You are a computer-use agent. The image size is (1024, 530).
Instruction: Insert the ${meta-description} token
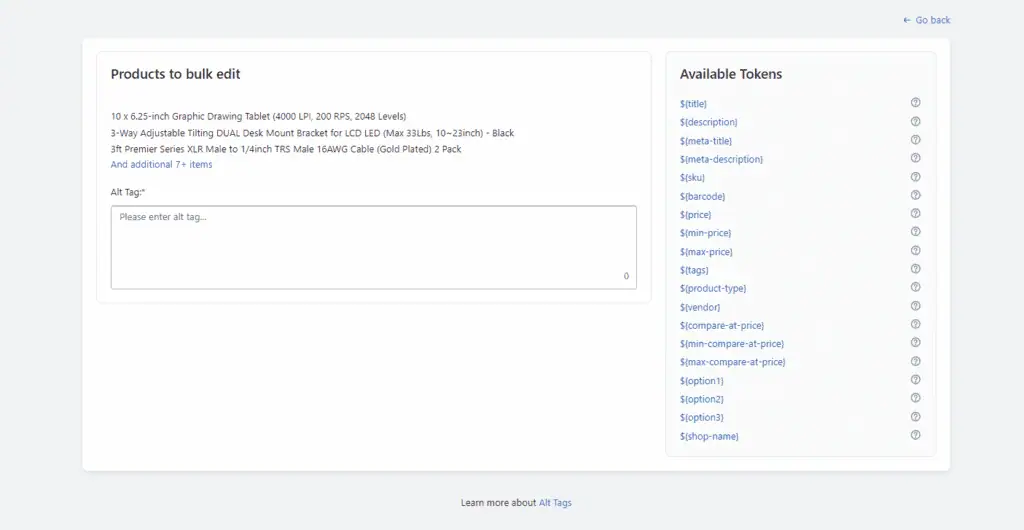click(721, 159)
